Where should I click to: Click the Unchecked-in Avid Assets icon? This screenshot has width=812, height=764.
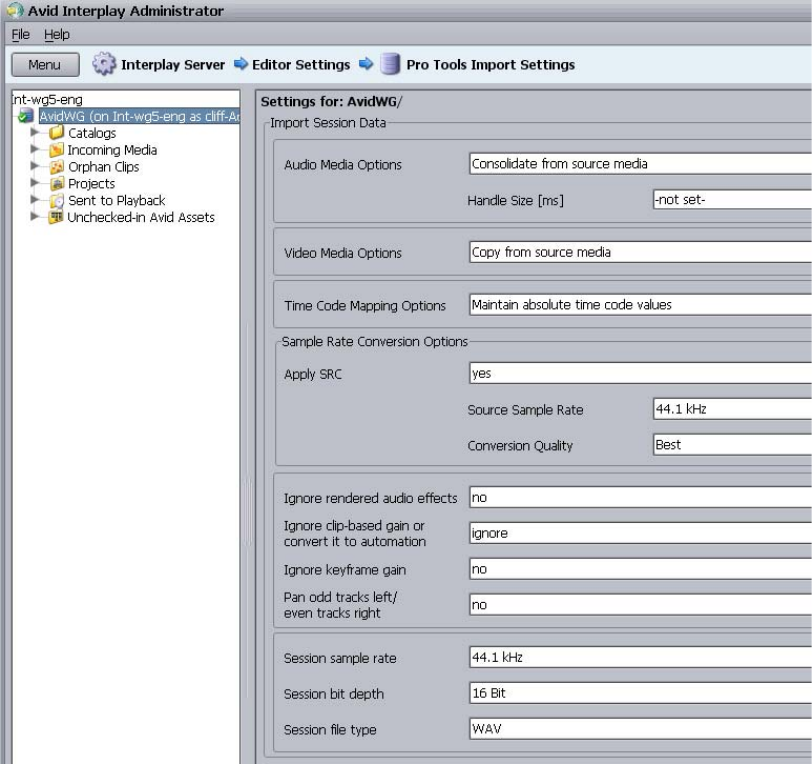click(55, 217)
